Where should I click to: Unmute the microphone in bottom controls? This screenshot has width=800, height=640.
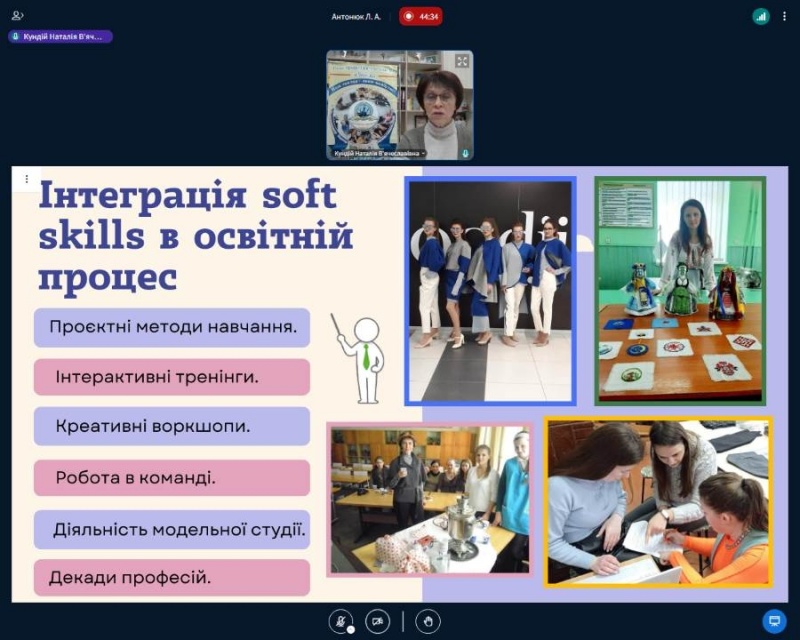[341, 621]
